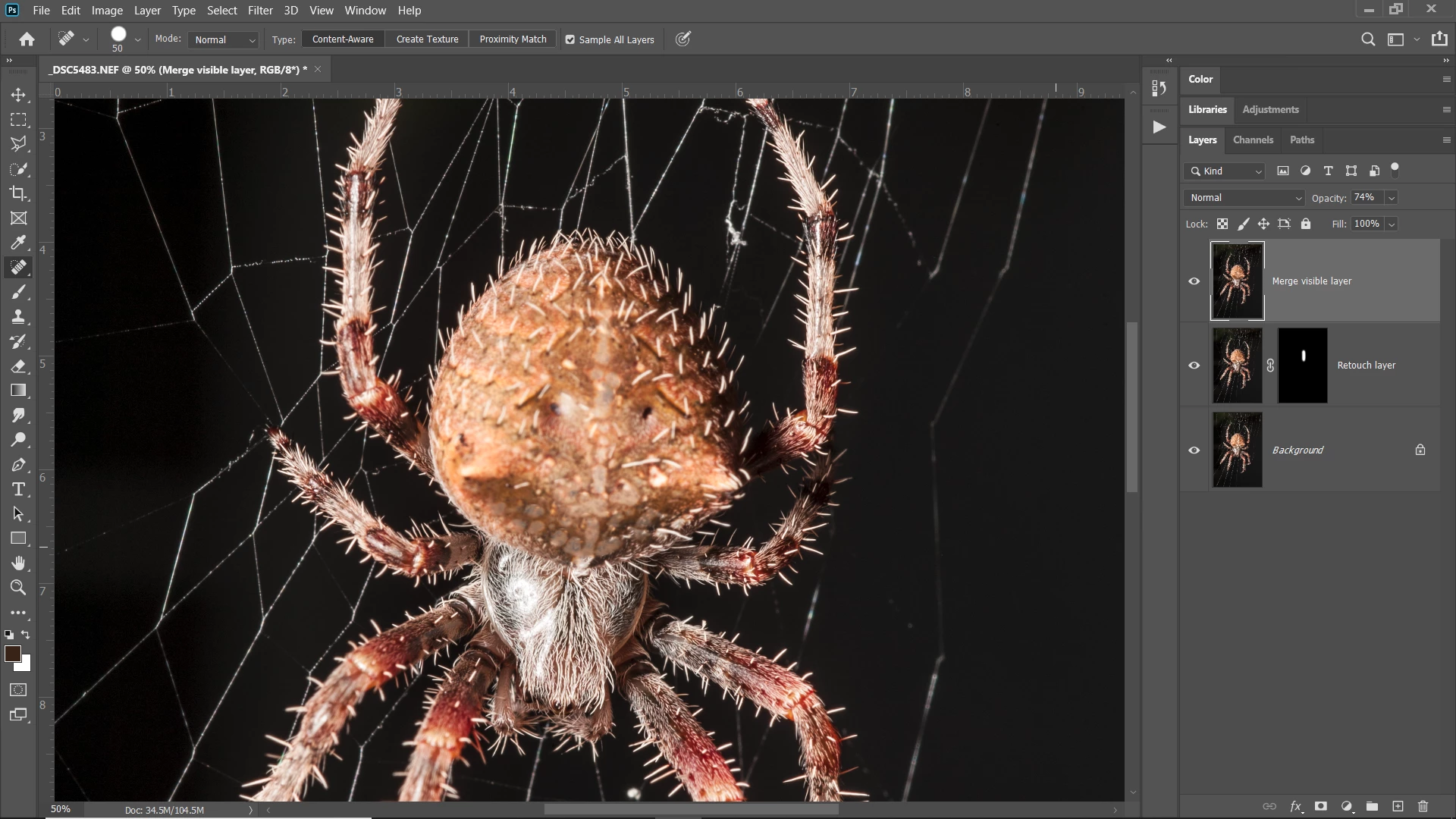Select the Clone Stamp tool

click(18, 316)
